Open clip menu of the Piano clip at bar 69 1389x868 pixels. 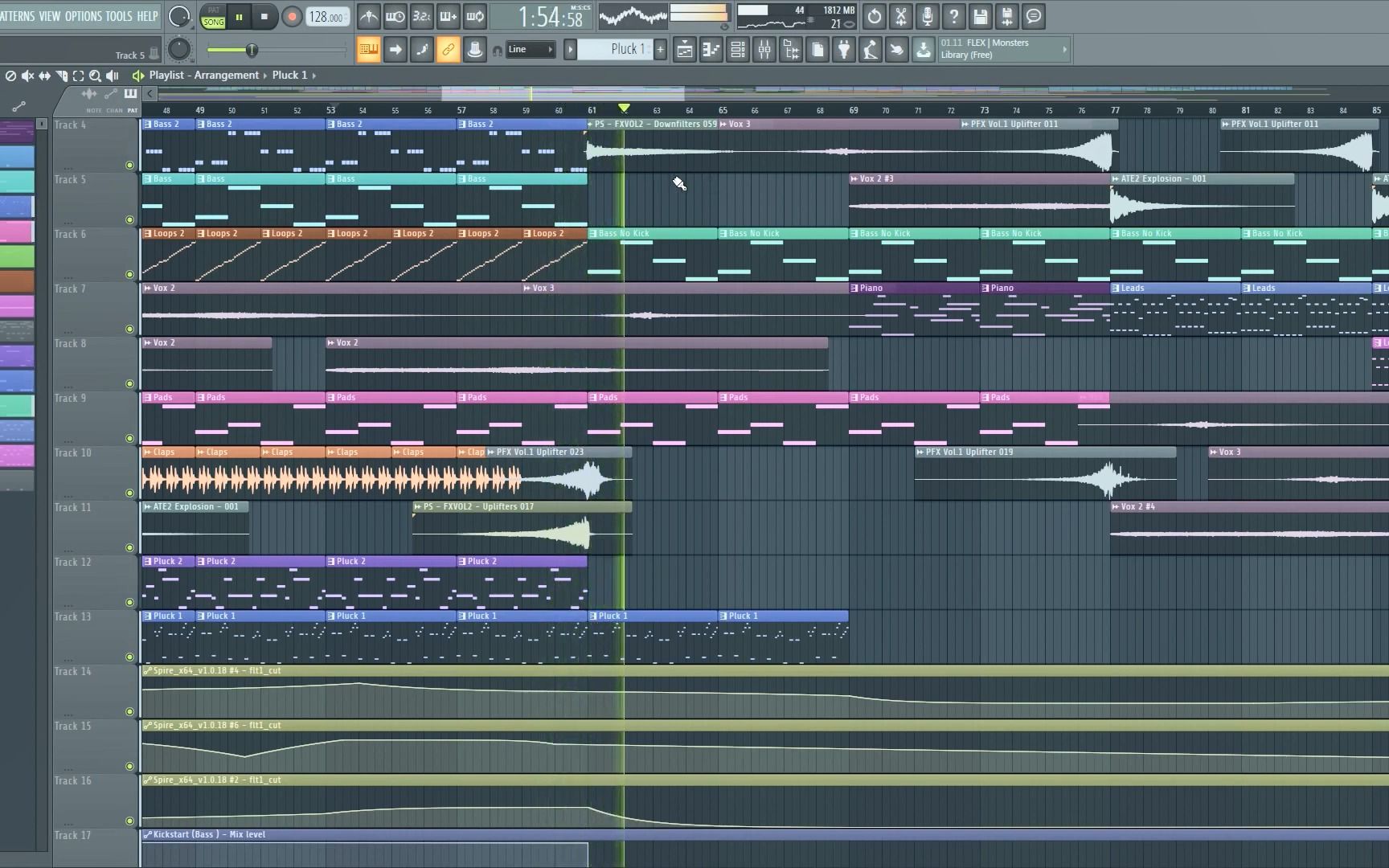point(854,288)
